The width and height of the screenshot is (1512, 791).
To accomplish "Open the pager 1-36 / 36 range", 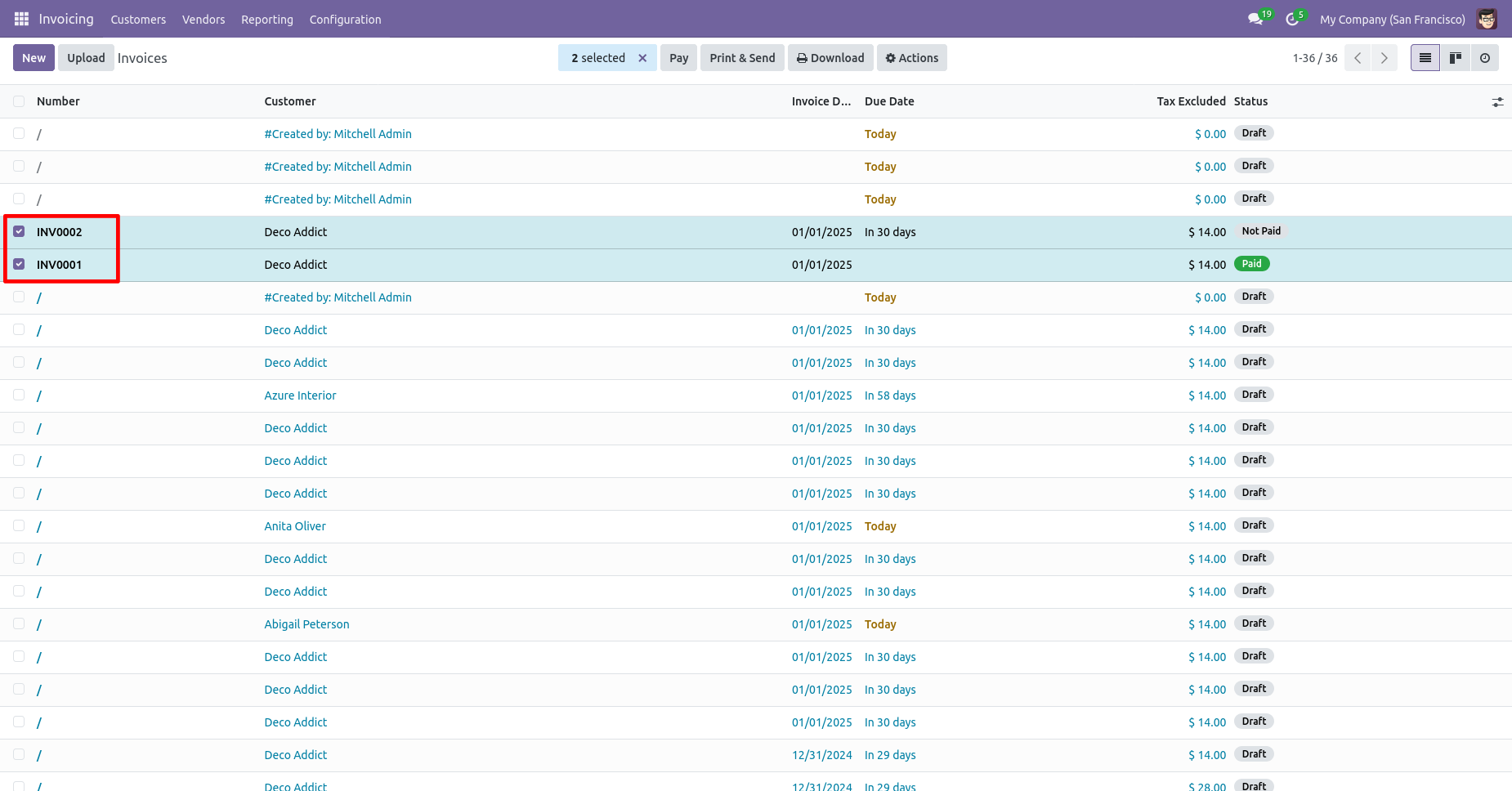I will pos(1315,58).
